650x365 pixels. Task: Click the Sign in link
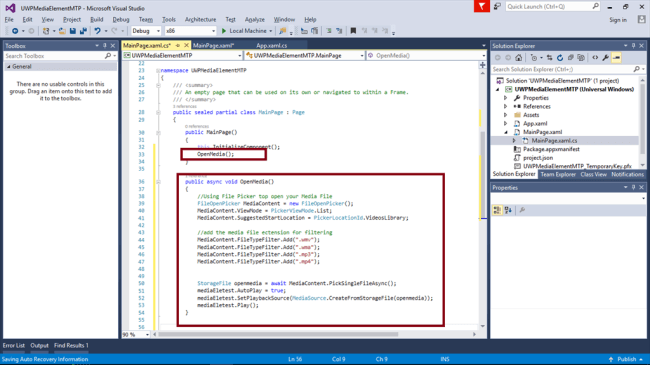[x=618, y=19]
